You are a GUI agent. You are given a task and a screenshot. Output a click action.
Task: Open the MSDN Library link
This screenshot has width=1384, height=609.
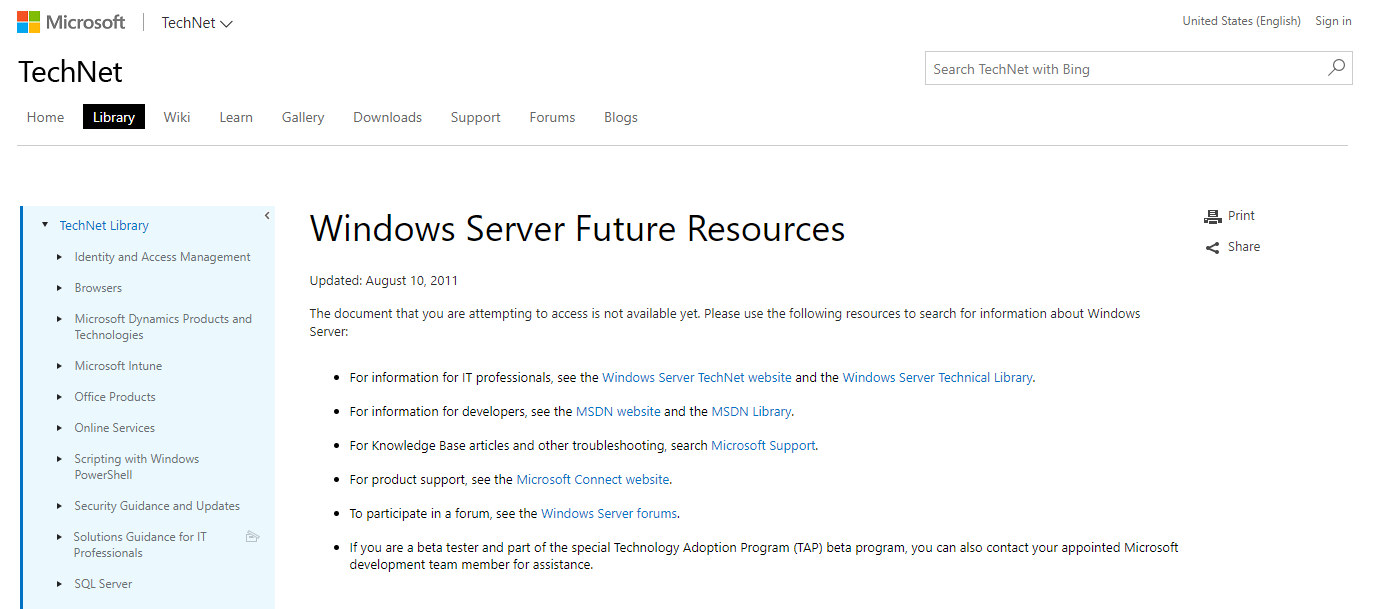point(751,412)
